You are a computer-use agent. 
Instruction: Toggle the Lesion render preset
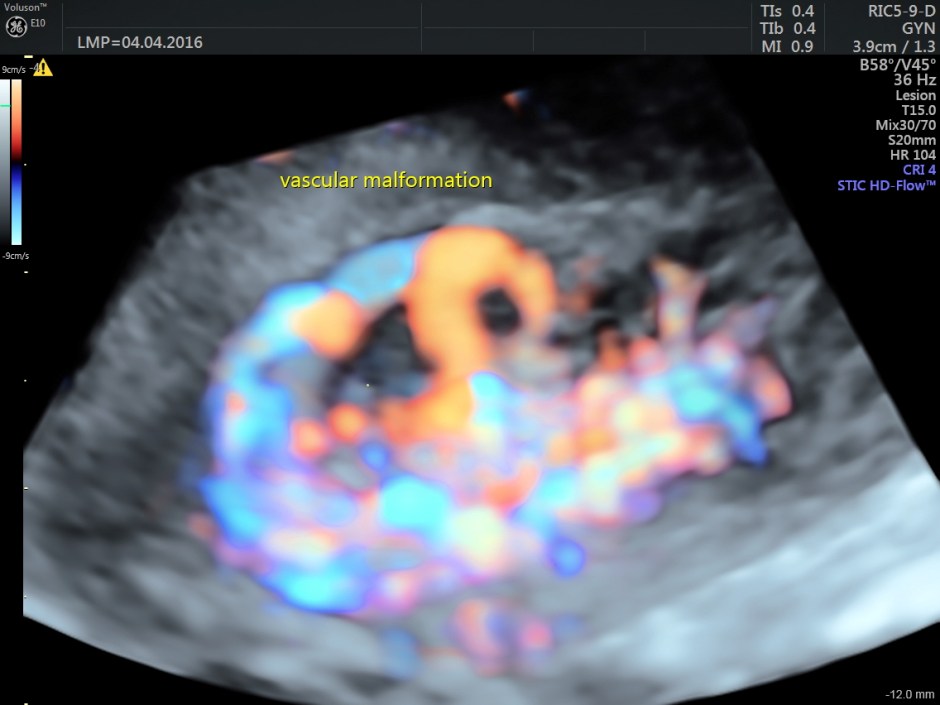click(x=917, y=95)
